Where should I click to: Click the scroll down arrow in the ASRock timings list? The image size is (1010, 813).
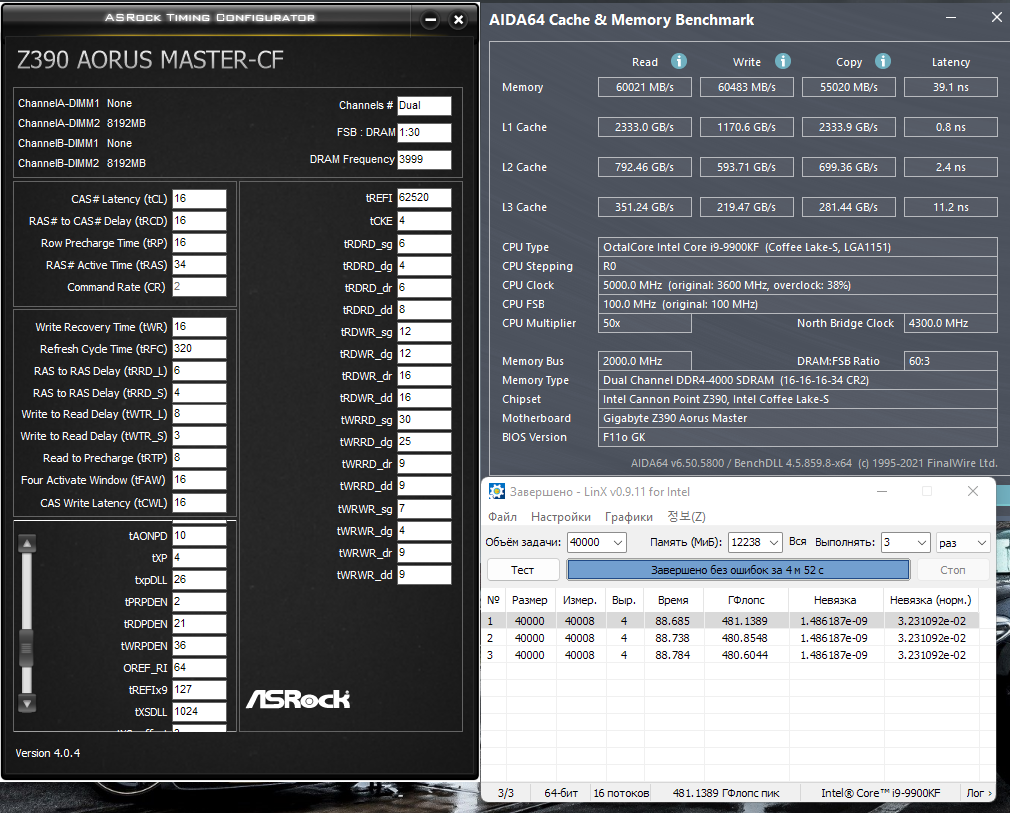[27, 703]
